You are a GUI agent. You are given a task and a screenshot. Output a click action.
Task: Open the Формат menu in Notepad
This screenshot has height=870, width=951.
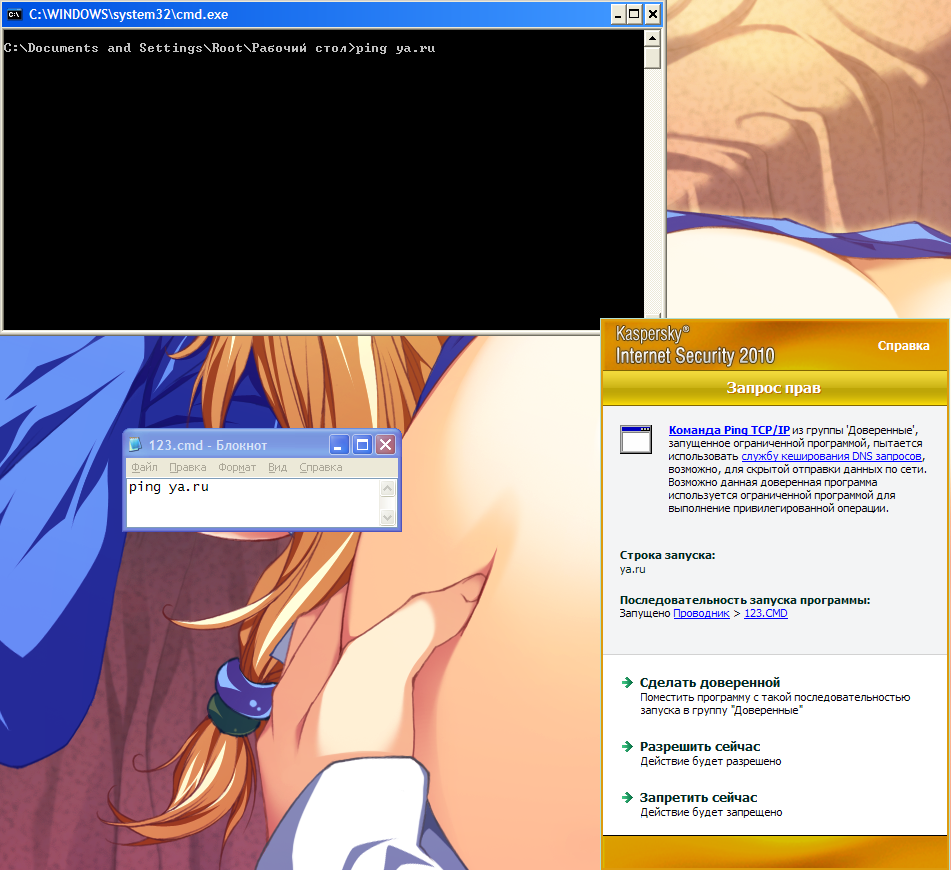click(x=237, y=467)
